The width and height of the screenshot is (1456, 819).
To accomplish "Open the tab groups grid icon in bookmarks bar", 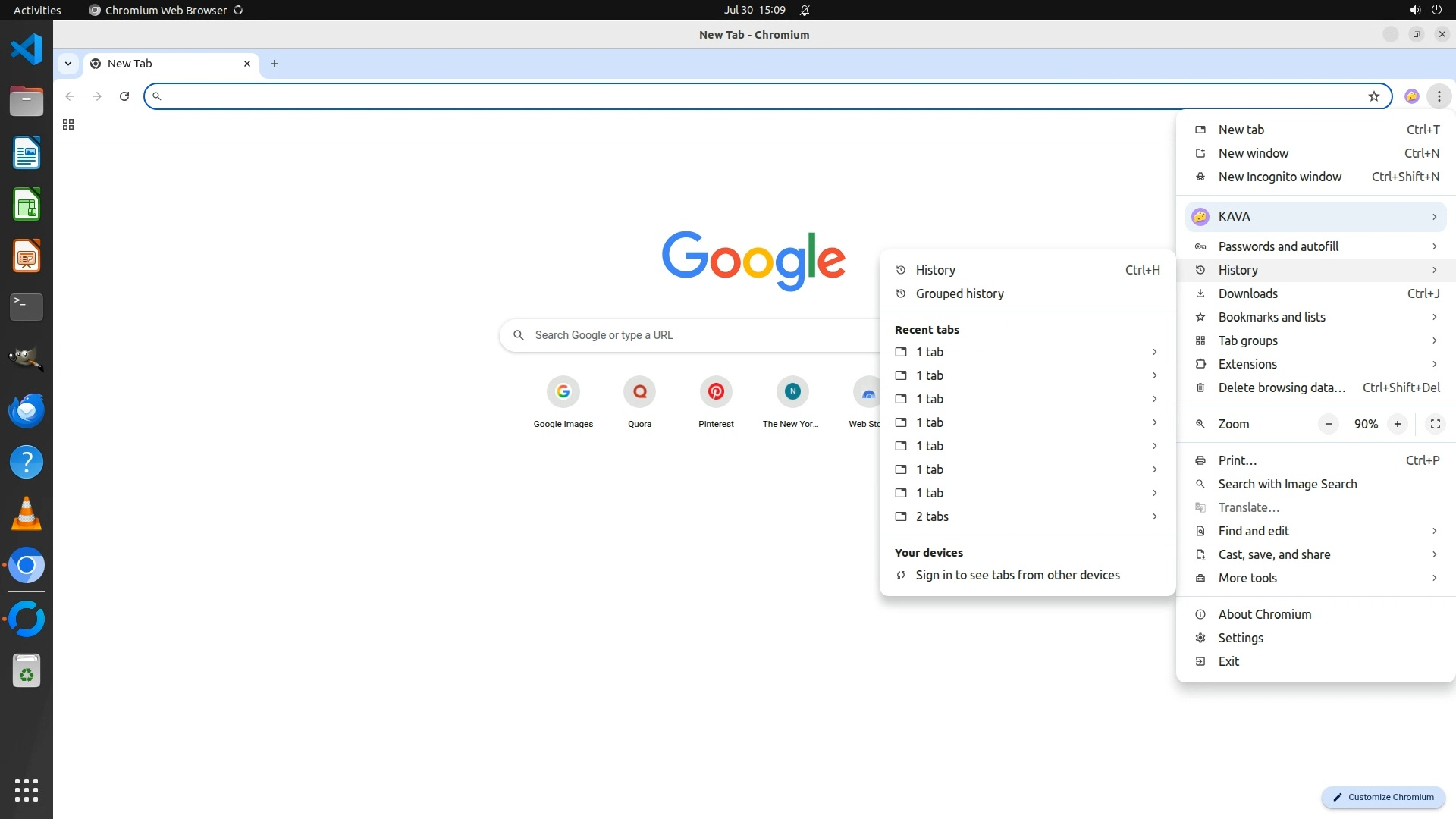I will click(x=68, y=124).
